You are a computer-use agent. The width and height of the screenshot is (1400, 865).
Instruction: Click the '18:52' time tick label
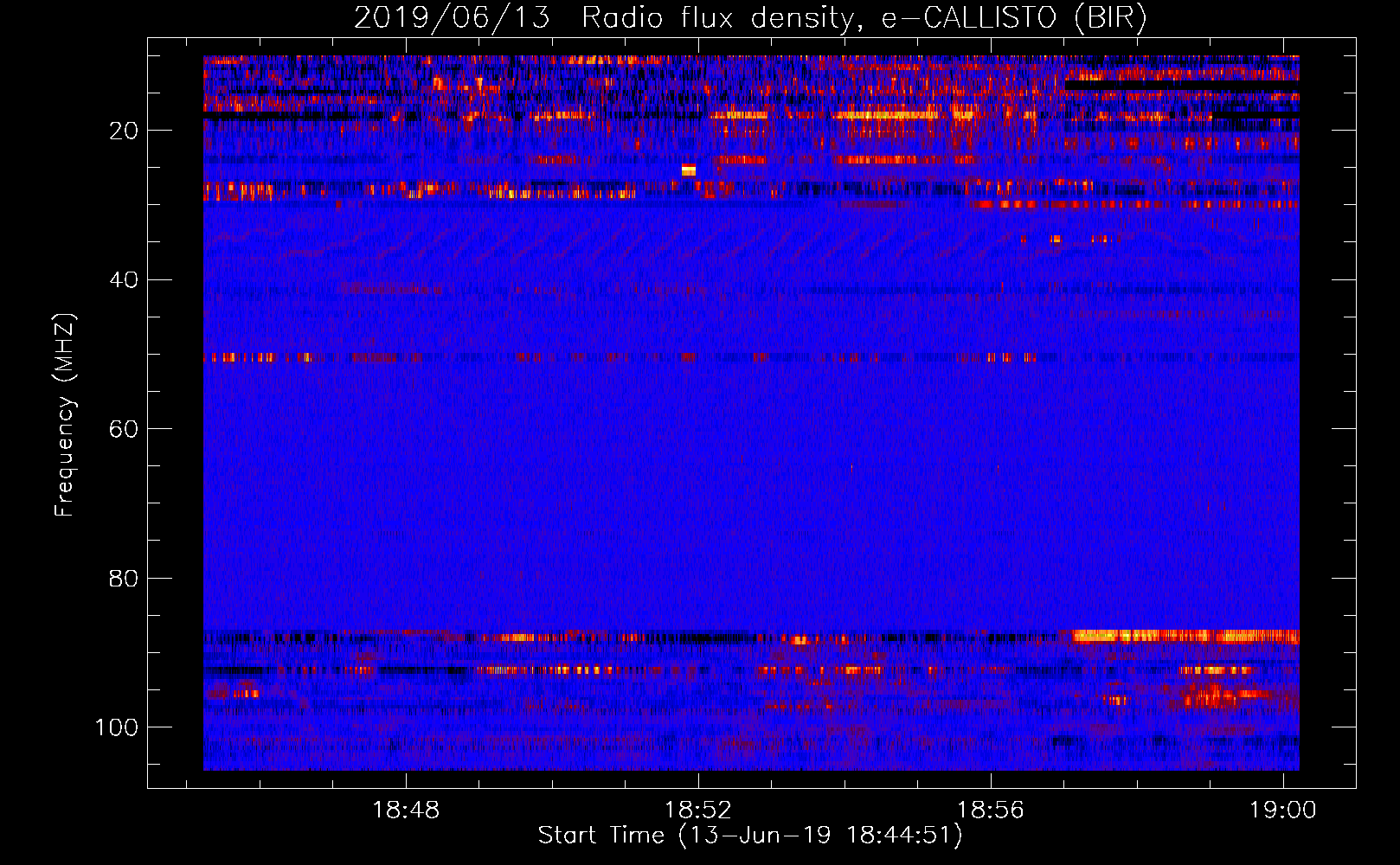click(697, 811)
